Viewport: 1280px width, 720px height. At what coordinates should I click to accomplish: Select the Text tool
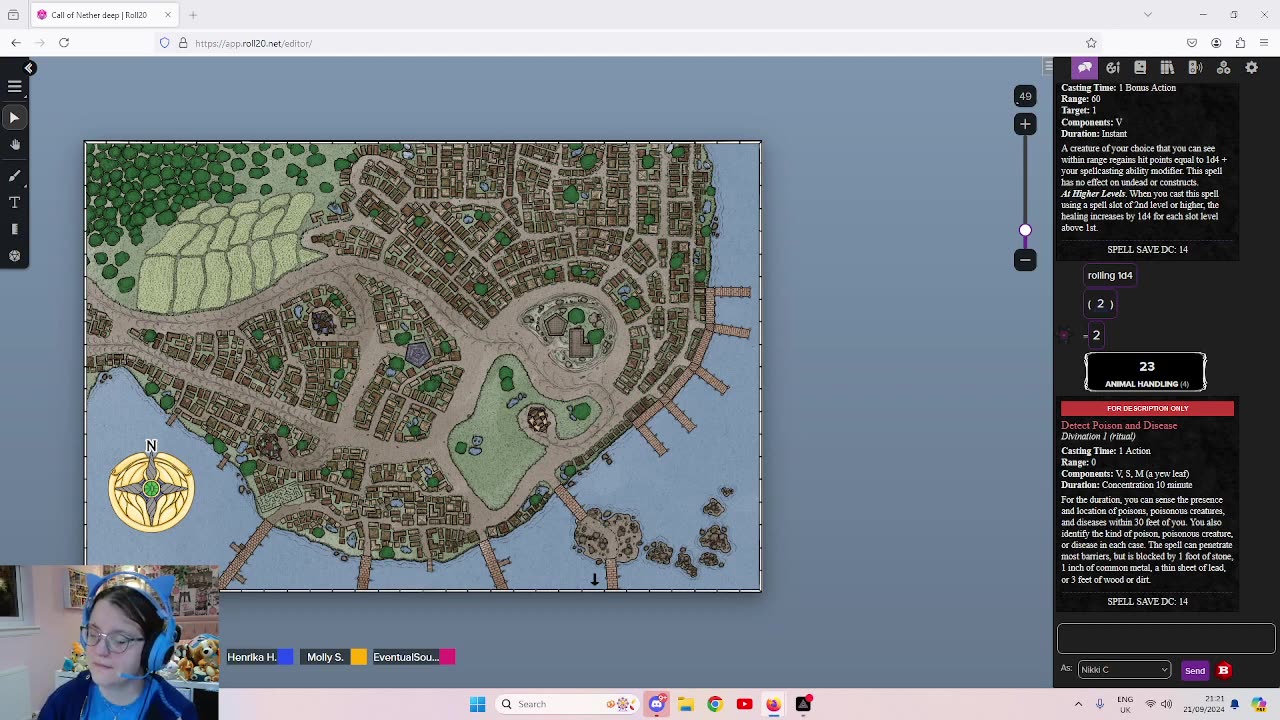point(15,202)
